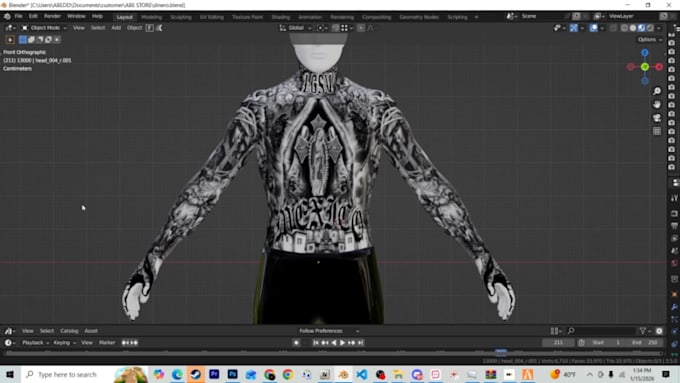The height and width of the screenshot is (383, 680).
Task: Open the viewport Select menu
Action: tap(98, 28)
